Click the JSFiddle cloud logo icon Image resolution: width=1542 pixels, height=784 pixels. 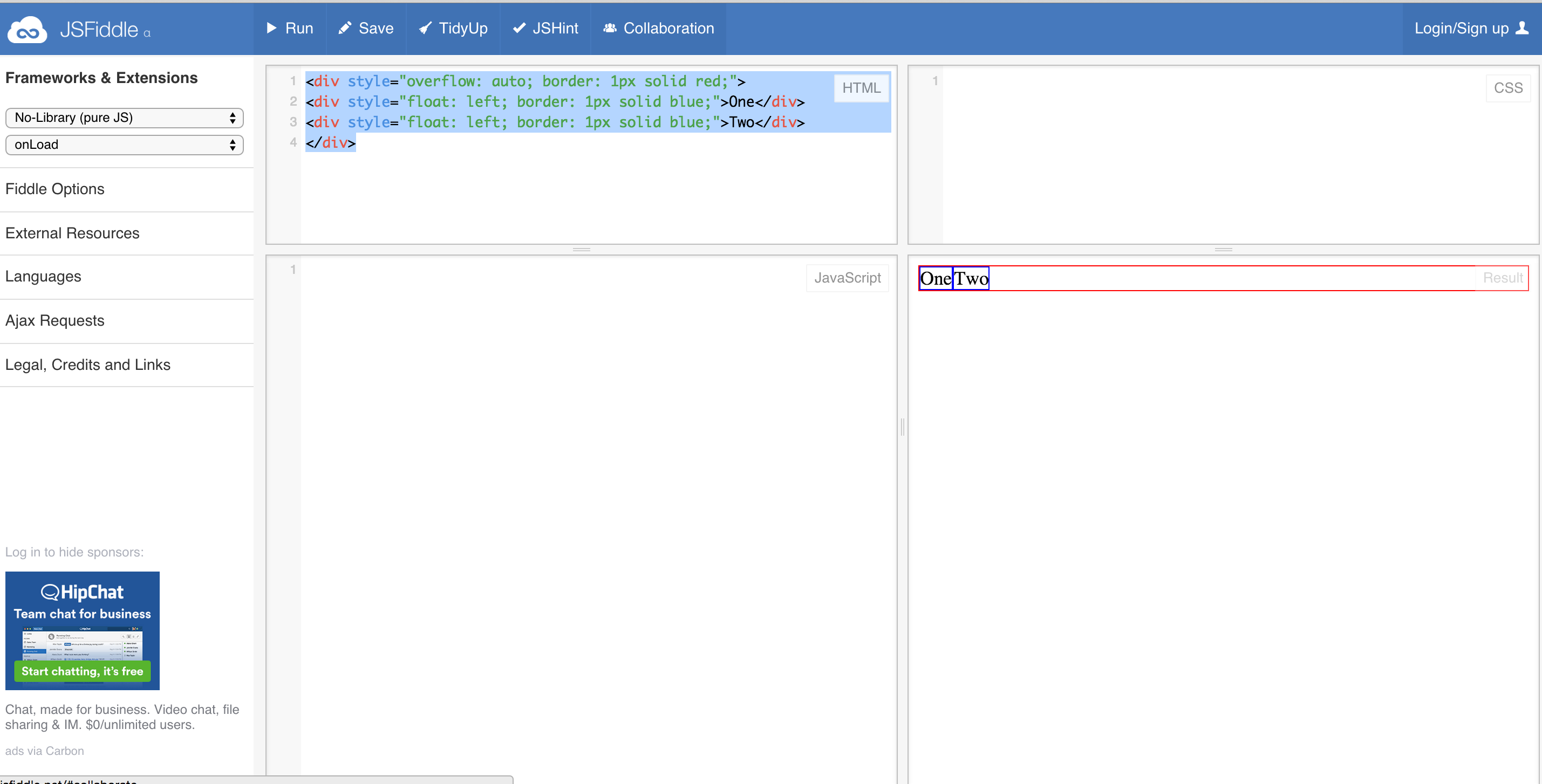pos(27,30)
